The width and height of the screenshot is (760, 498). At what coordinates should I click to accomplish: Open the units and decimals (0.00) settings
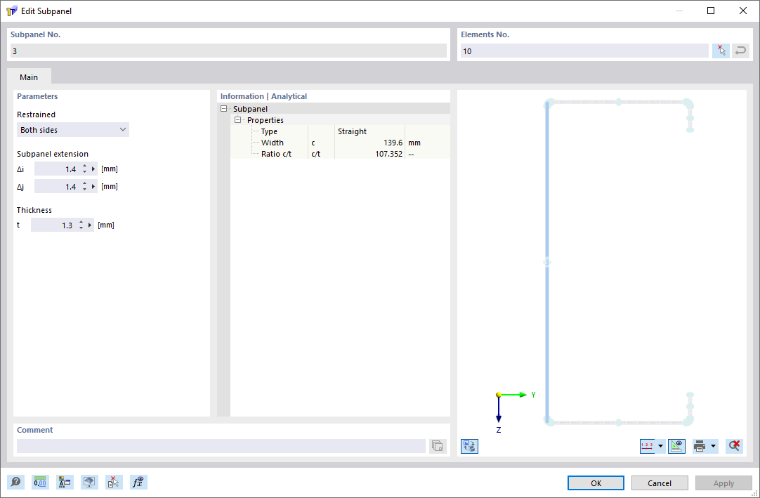pyautogui.click(x=40, y=482)
